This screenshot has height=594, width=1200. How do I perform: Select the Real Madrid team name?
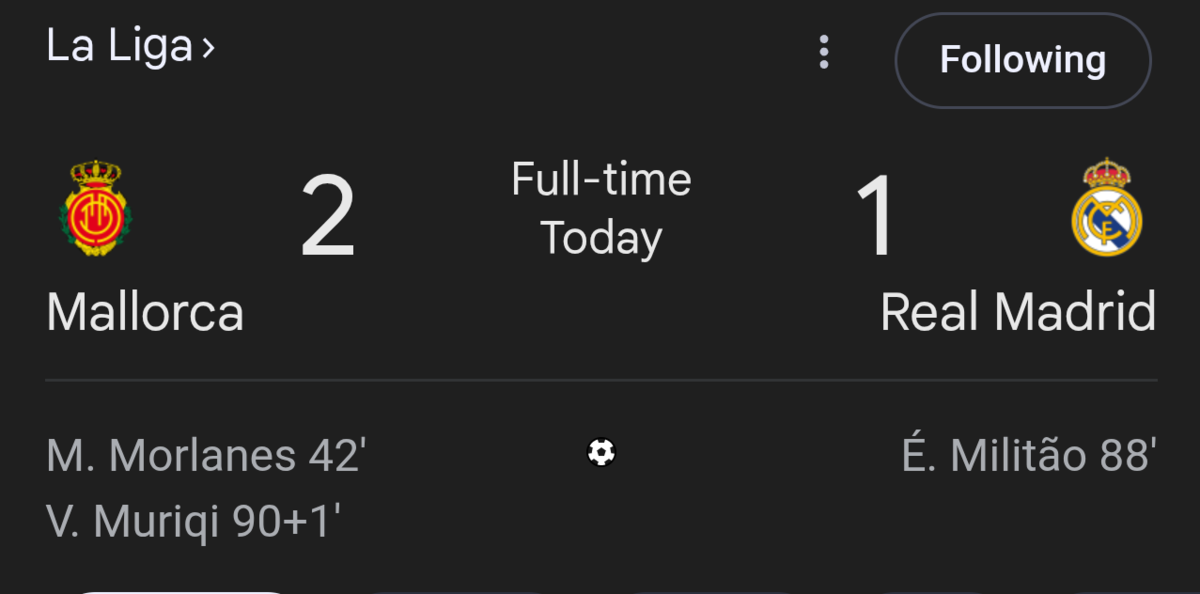[x=1018, y=312]
